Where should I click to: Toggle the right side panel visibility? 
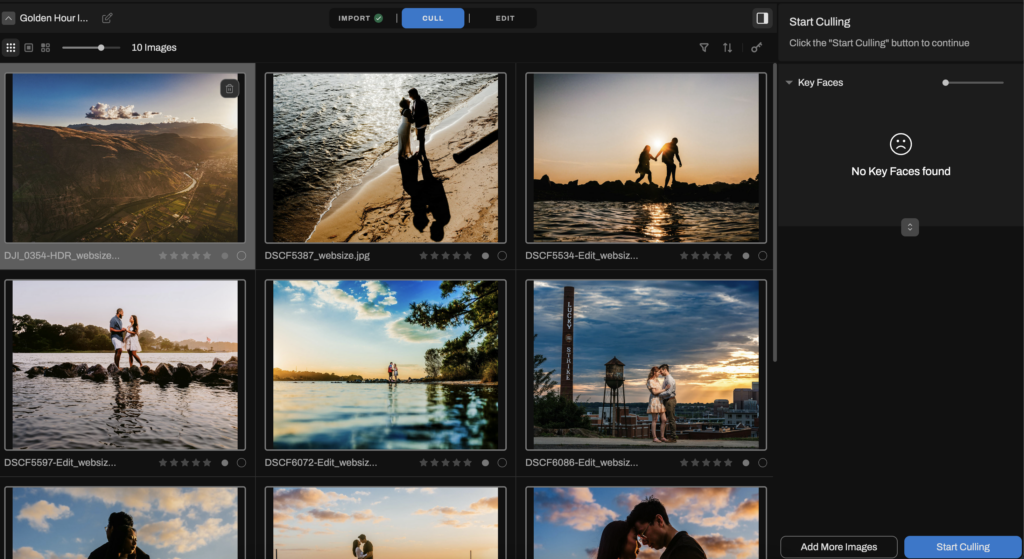pos(762,18)
